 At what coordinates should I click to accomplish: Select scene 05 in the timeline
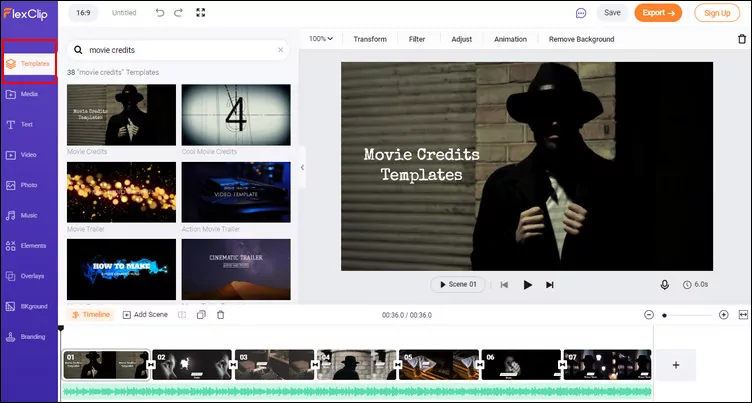tap(439, 365)
